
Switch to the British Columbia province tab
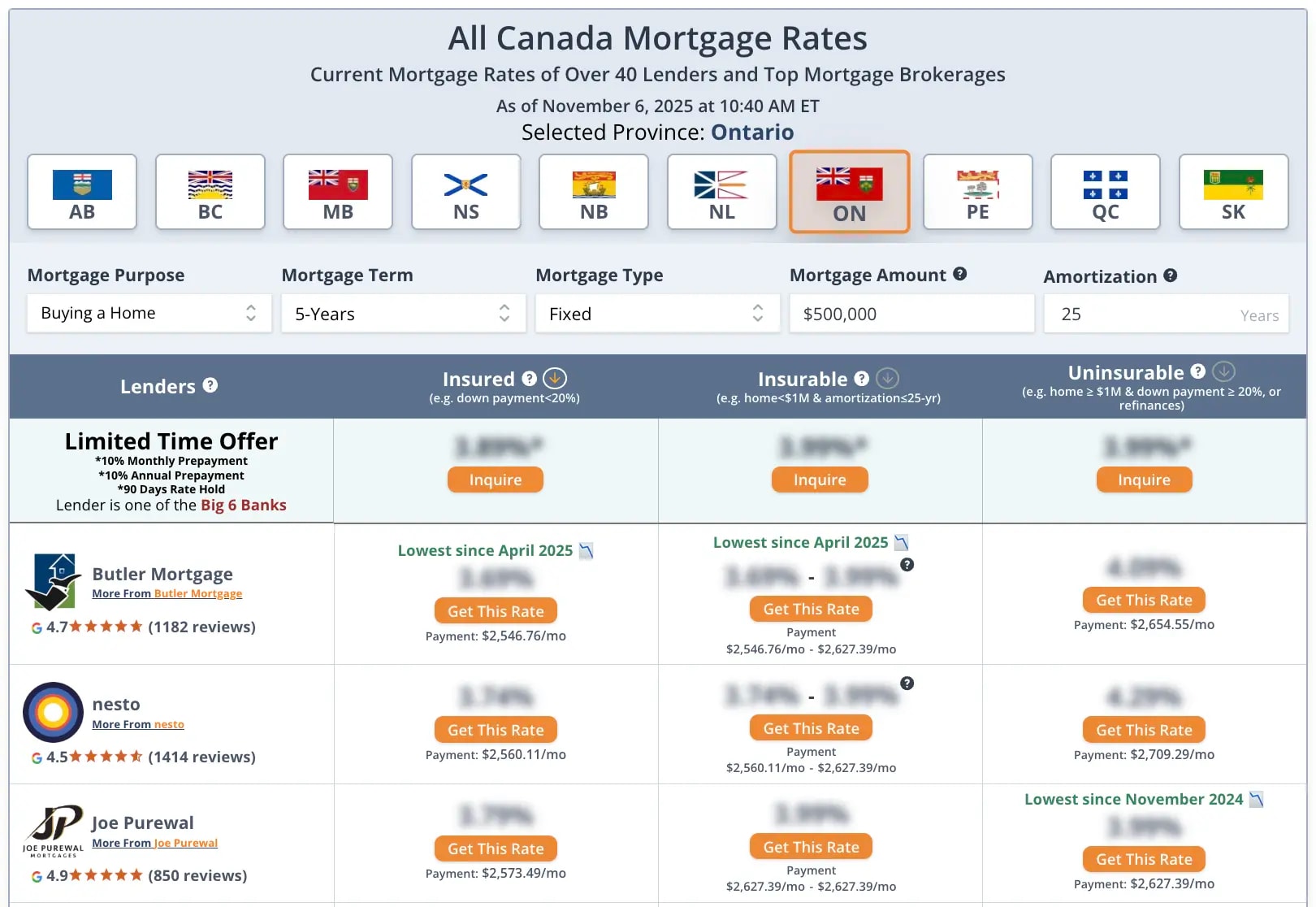click(x=210, y=193)
